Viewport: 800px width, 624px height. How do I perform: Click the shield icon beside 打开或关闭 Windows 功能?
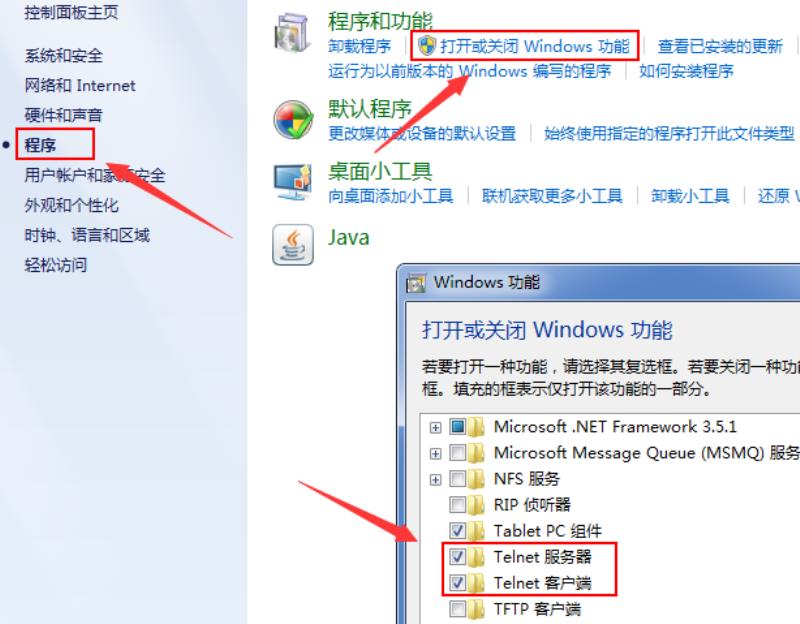(427, 45)
